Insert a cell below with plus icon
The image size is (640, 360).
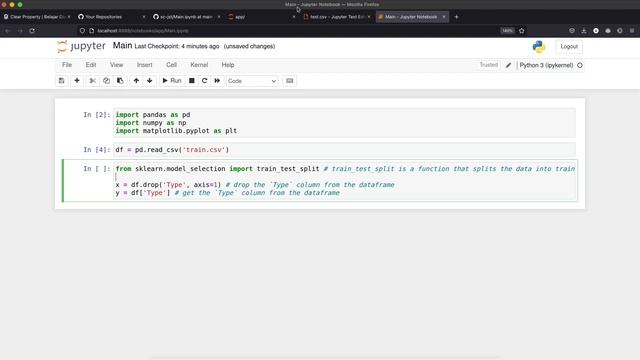(x=77, y=81)
